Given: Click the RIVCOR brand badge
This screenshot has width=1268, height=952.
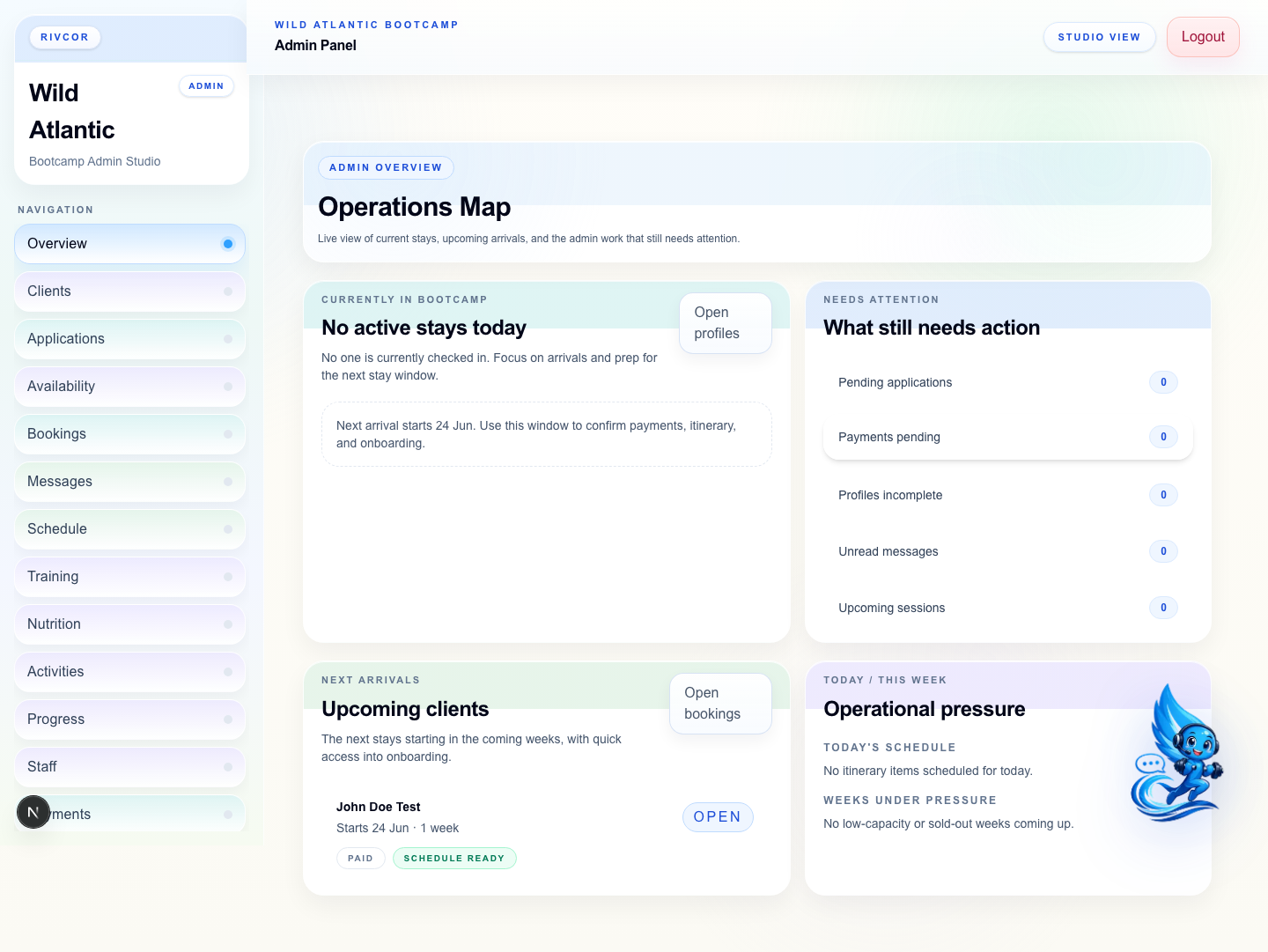Looking at the screenshot, I should [x=65, y=37].
